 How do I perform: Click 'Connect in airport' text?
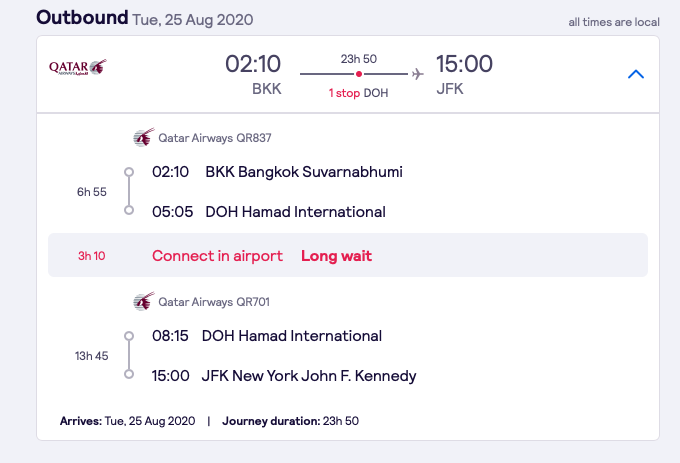[x=217, y=256]
